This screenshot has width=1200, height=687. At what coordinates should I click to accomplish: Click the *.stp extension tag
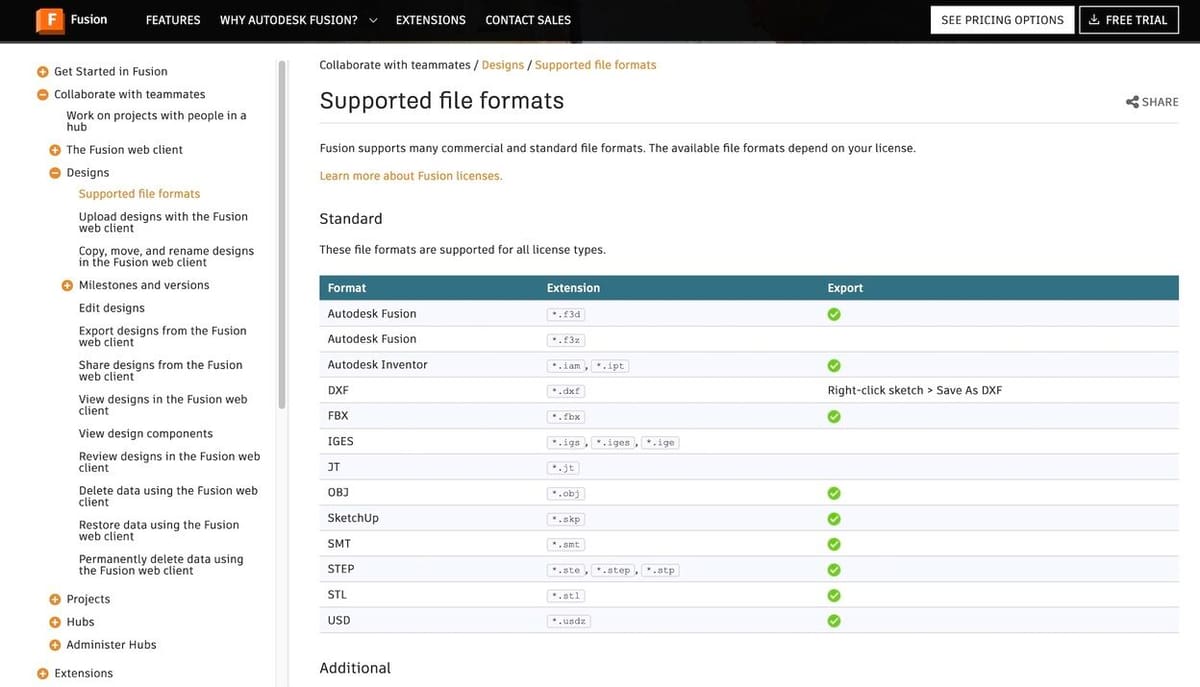point(660,570)
